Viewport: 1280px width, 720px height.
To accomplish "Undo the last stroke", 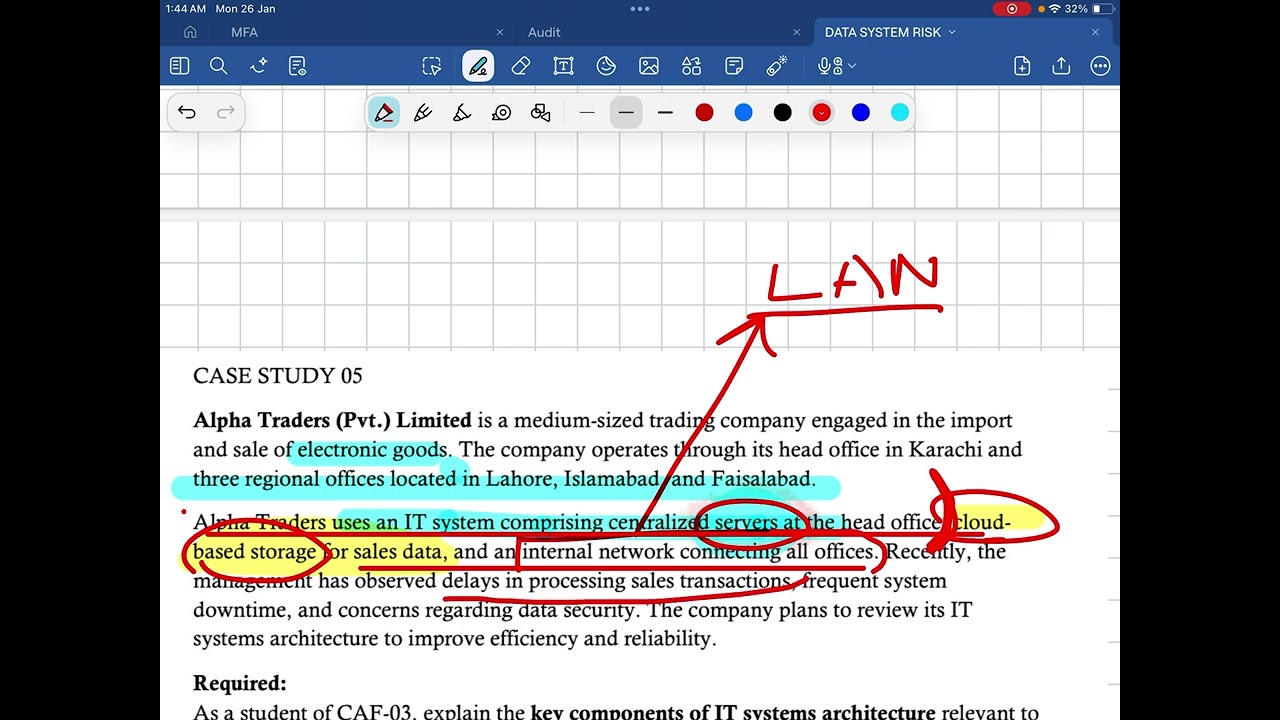I will point(187,112).
